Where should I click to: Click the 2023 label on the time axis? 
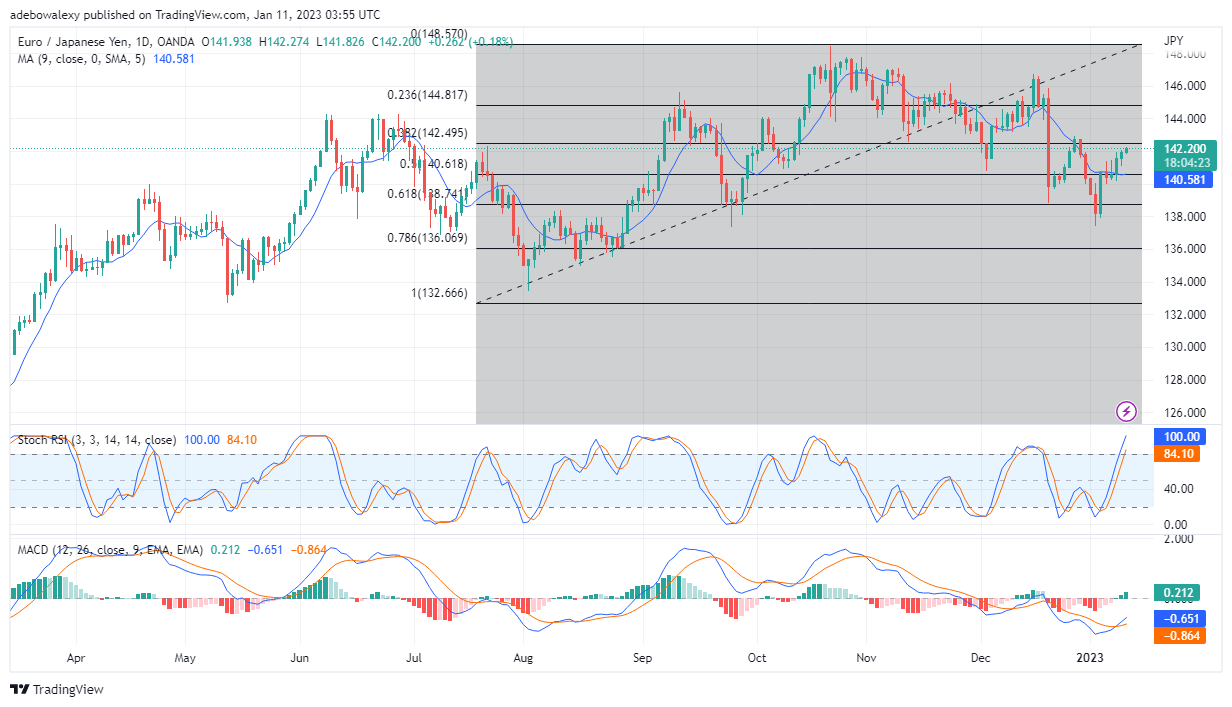[x=1090, y=659]
